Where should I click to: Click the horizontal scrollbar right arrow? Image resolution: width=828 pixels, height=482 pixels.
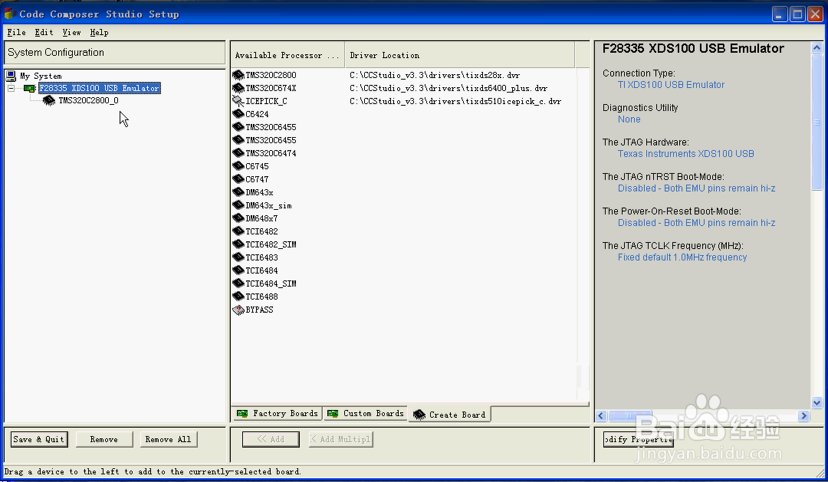[x=804, y=416]
